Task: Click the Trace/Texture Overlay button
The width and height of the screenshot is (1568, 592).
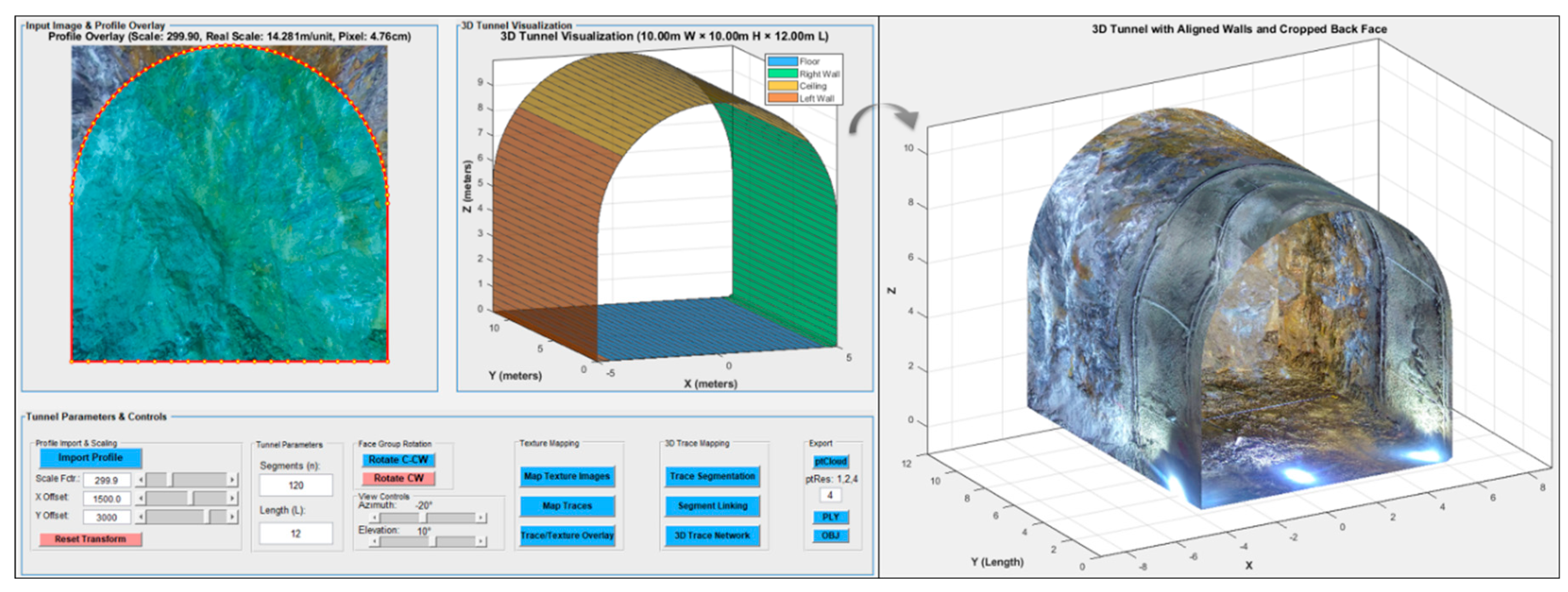Action: point(567,536)
